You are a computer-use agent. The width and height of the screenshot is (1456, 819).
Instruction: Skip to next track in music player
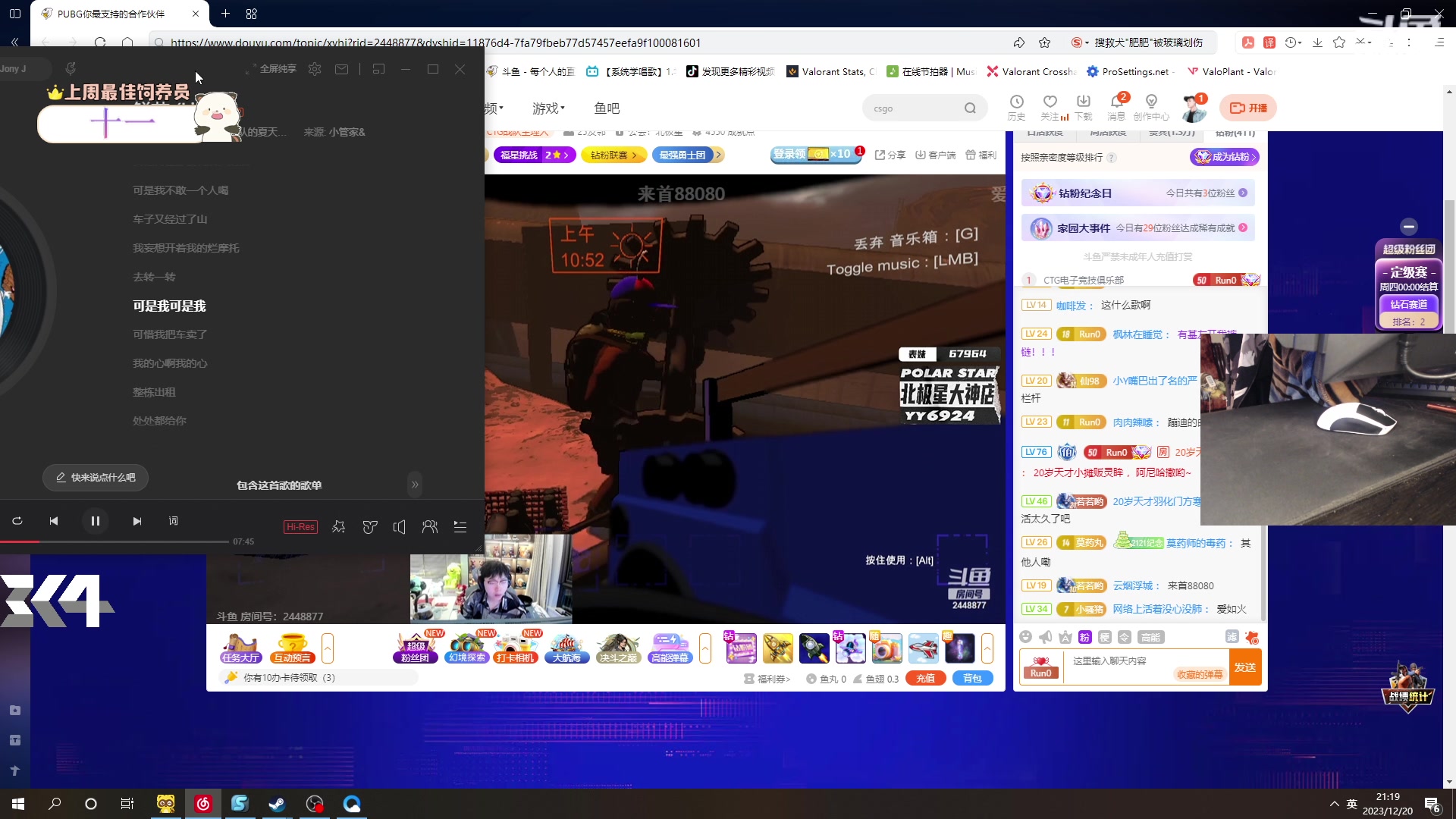tap(136, 521)
